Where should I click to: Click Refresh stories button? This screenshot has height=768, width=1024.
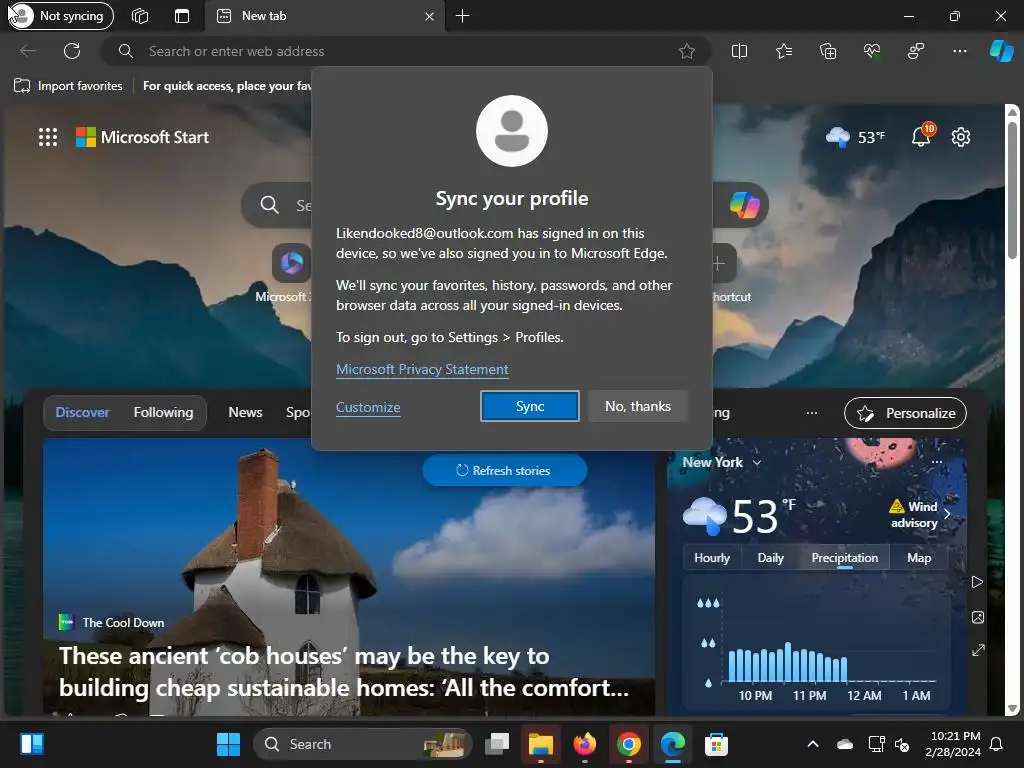pos(504,470)
